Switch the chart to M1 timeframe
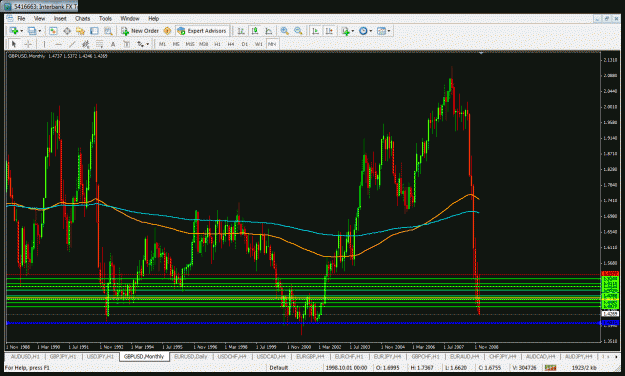This screenshot has height=376, width=625. coord(162,44)
